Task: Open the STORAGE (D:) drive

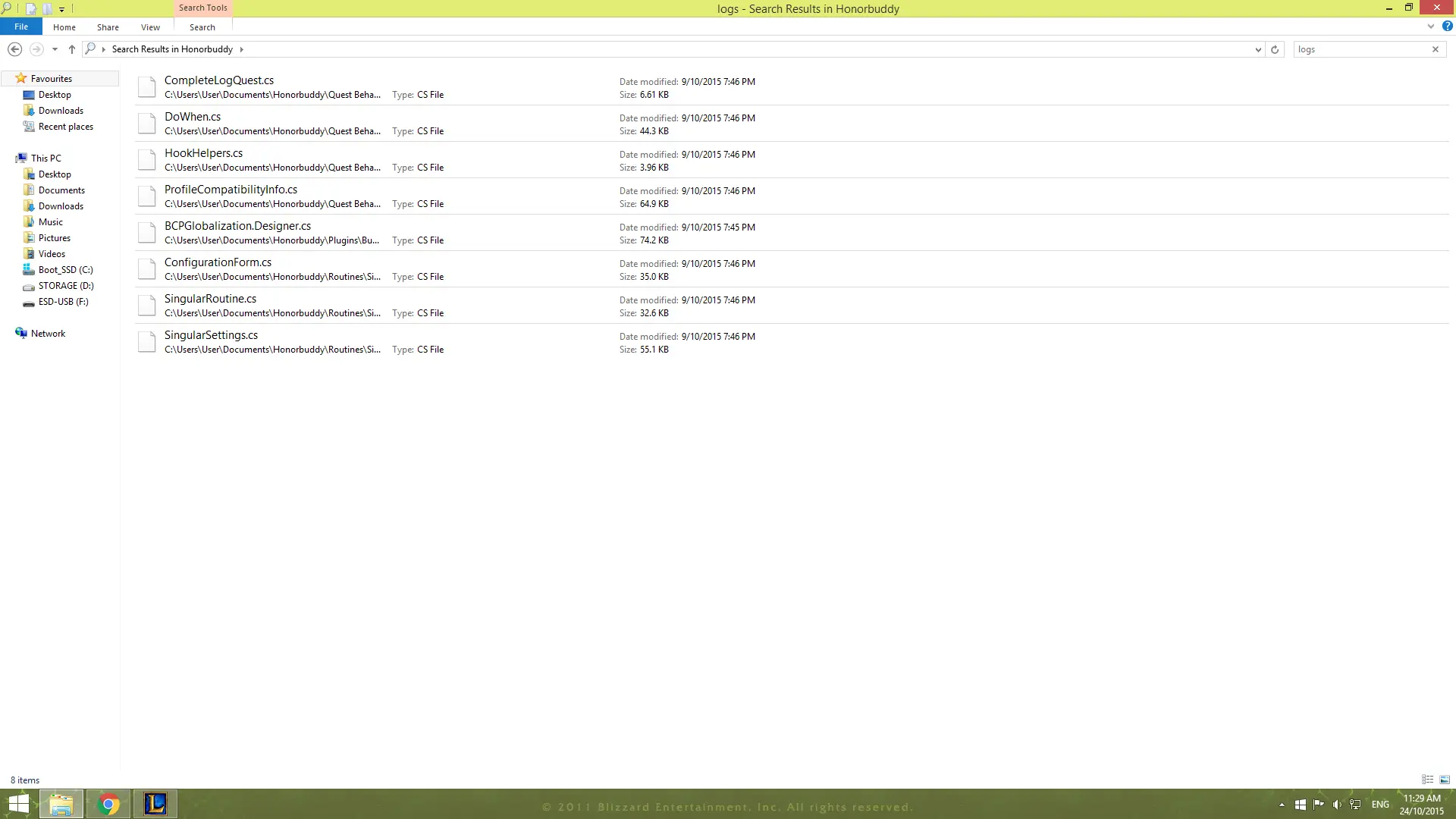Action: pos(66,286)
